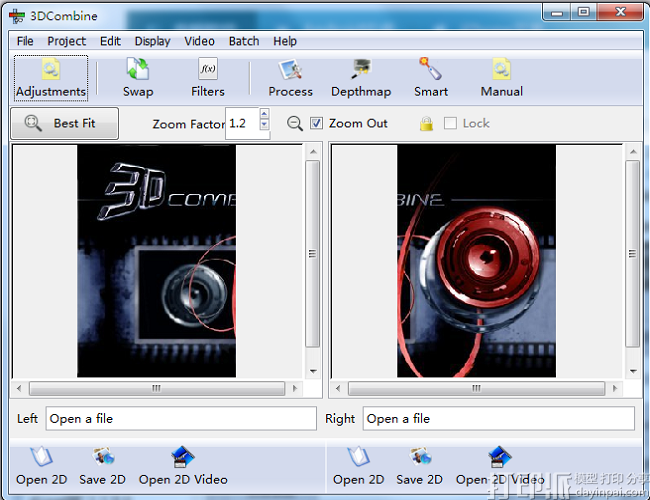Increase Zoom Factor with up arrow

[264, 114]
